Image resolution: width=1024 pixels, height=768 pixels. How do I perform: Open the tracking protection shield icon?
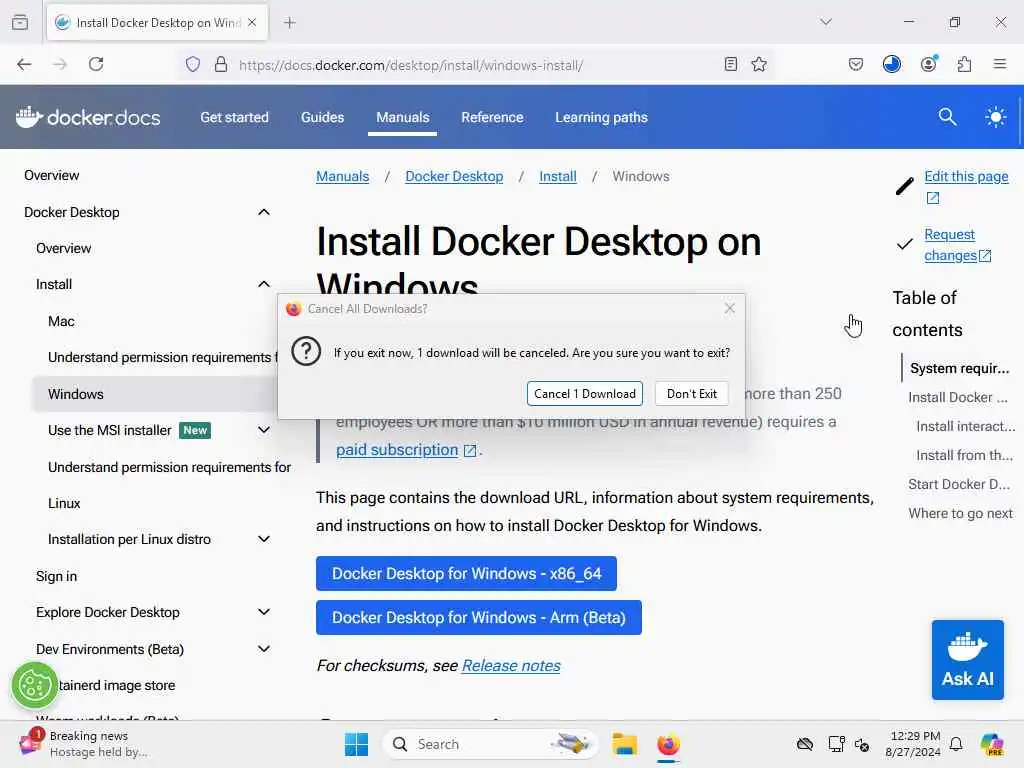coord(193,65)
